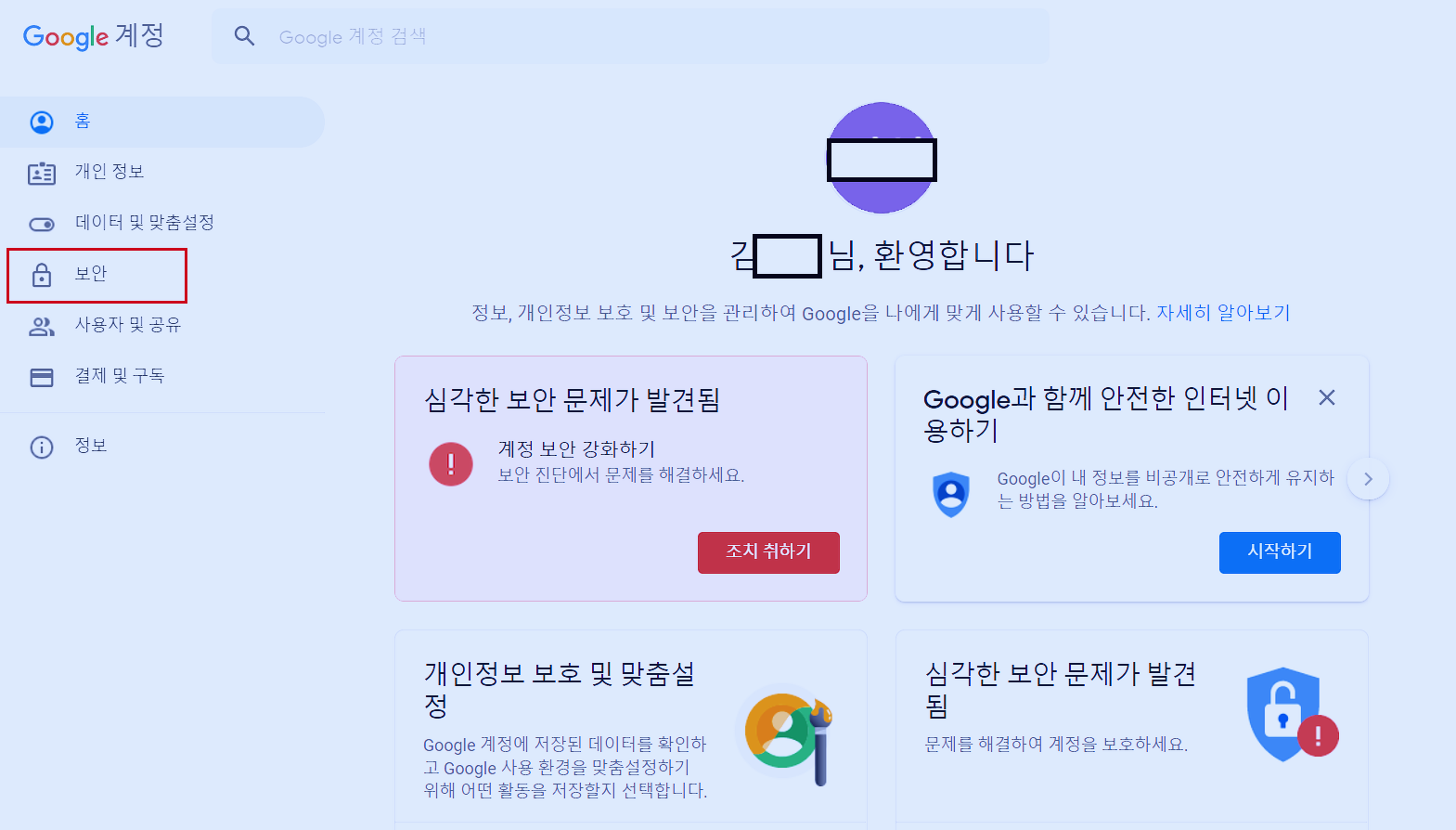Click 문제를 해결하여 계정을 보호하세요 text
The image size is (1456, 830).
(x=1056, y=744)
